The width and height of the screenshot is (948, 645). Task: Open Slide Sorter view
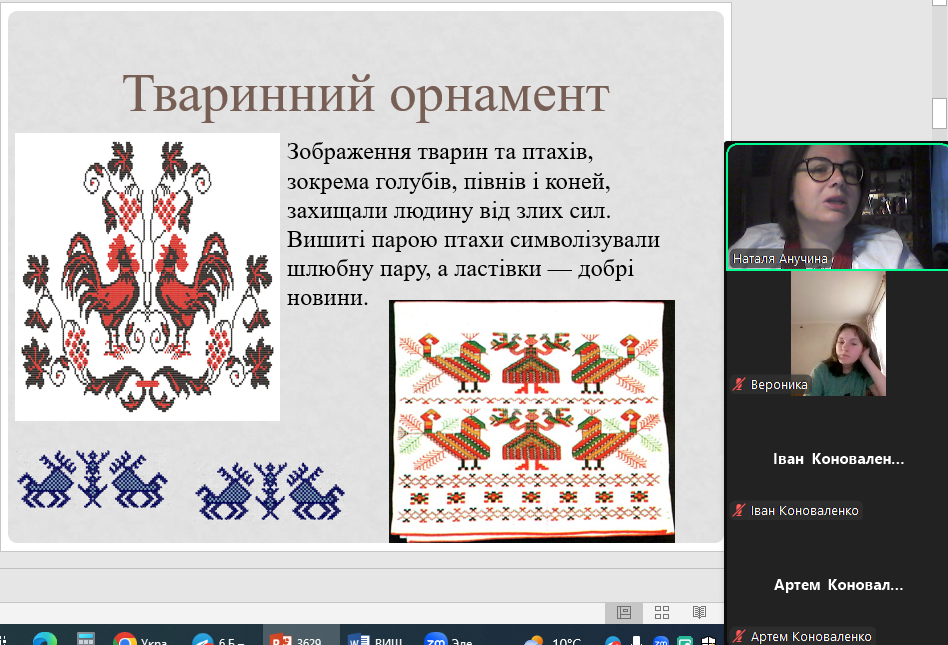coord(662,612)
